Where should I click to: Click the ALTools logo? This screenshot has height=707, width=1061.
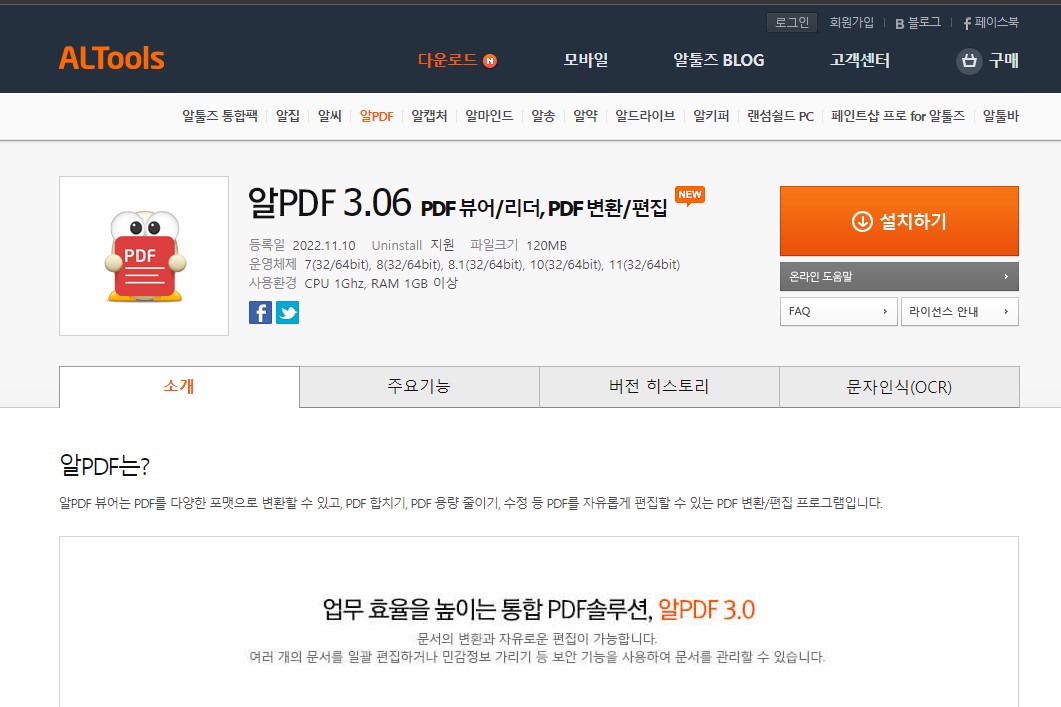pyautogui.click(x=112, y=59)
